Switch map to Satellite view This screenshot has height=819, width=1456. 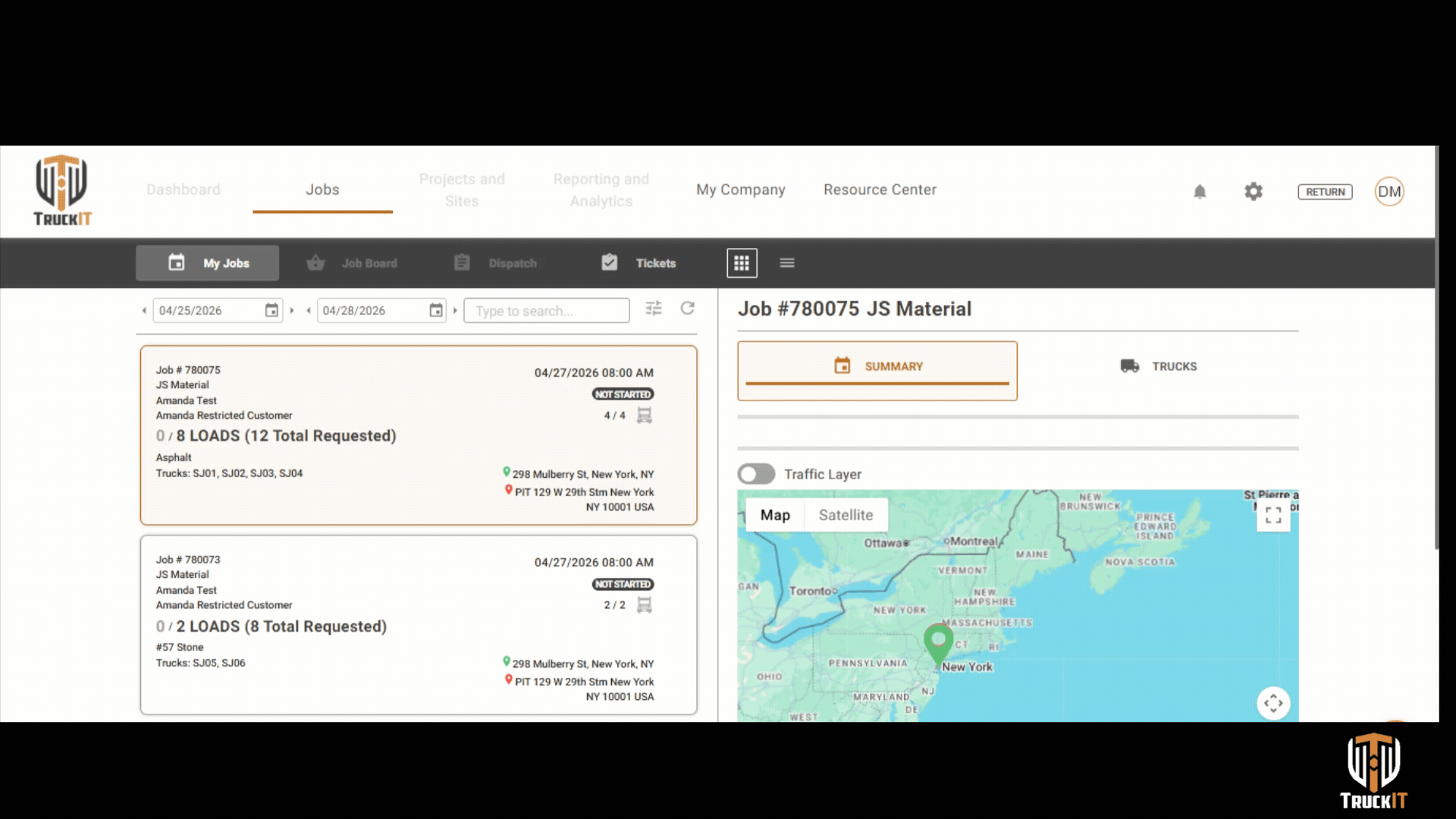(846, 515)
